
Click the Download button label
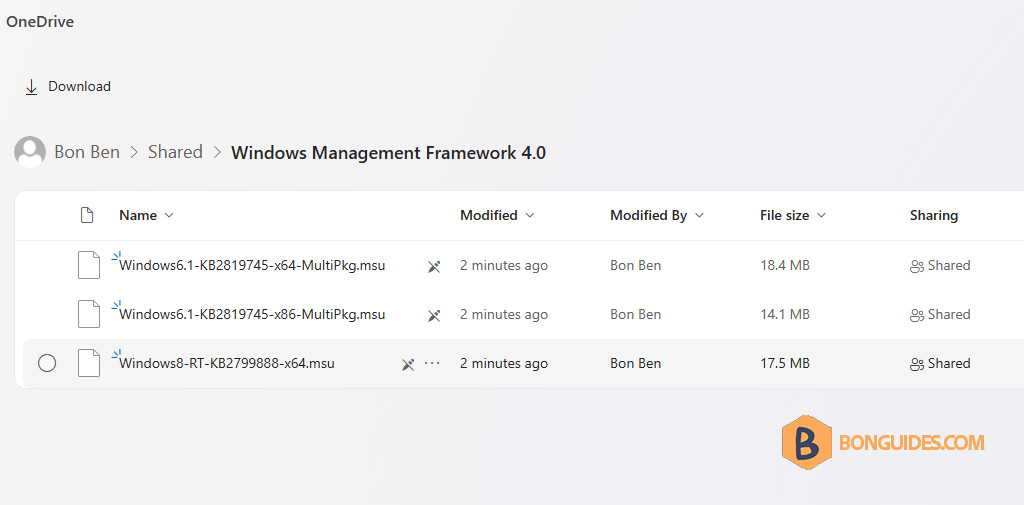[x=80, y=86]
